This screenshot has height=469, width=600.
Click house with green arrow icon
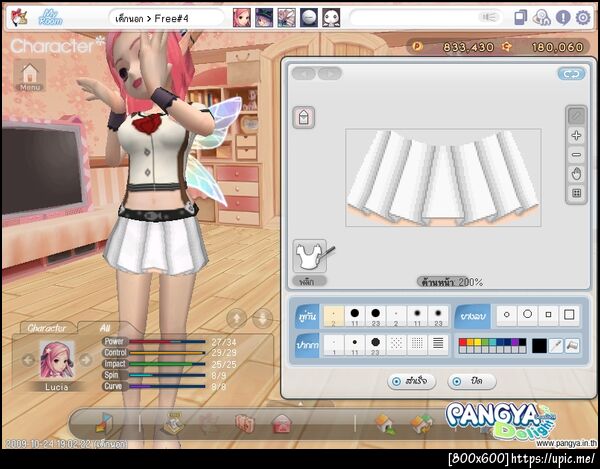click(x=385, y=424)
